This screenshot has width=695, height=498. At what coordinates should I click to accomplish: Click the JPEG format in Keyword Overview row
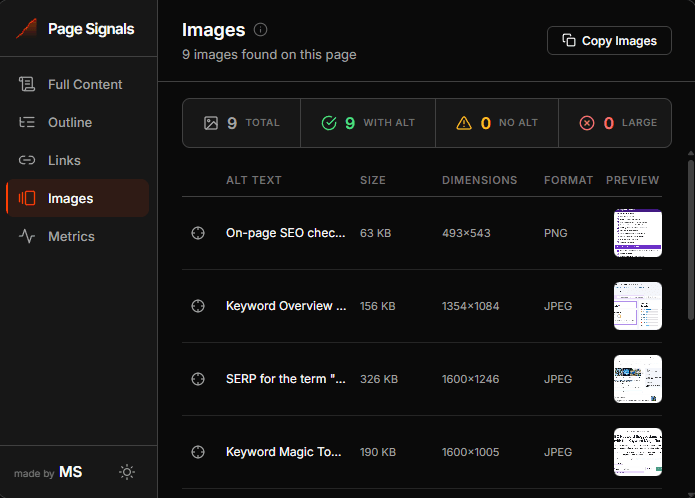558,306
